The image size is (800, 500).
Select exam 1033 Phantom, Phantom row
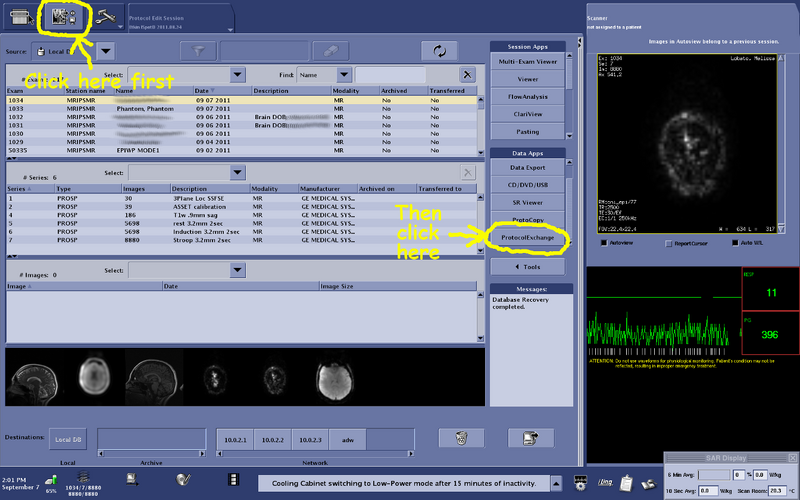(241, 109)
